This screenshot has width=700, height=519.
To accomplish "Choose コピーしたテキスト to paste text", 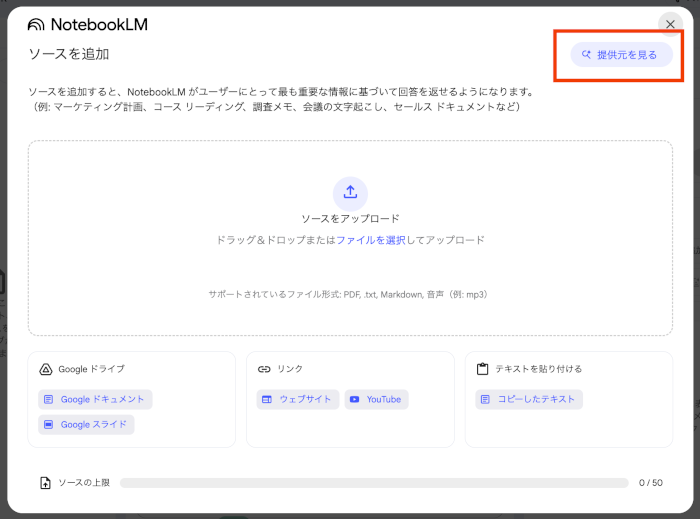I will point(529,399).
